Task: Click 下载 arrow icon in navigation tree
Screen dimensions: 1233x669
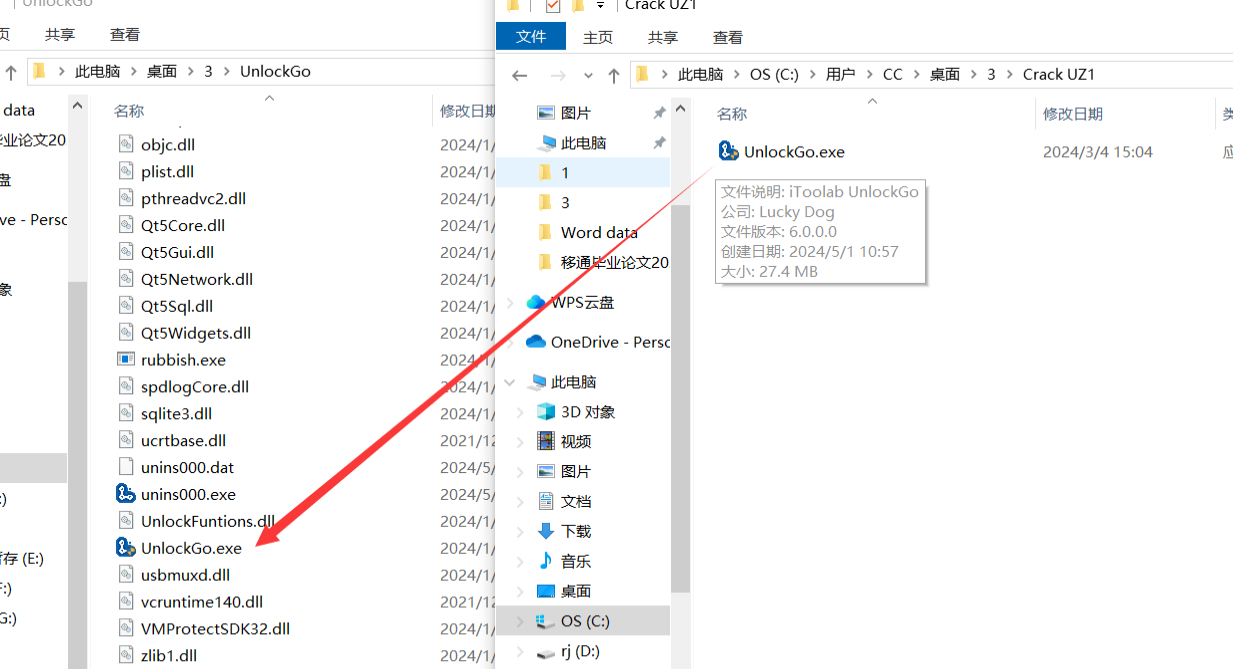Action: [x=546, y=531]
